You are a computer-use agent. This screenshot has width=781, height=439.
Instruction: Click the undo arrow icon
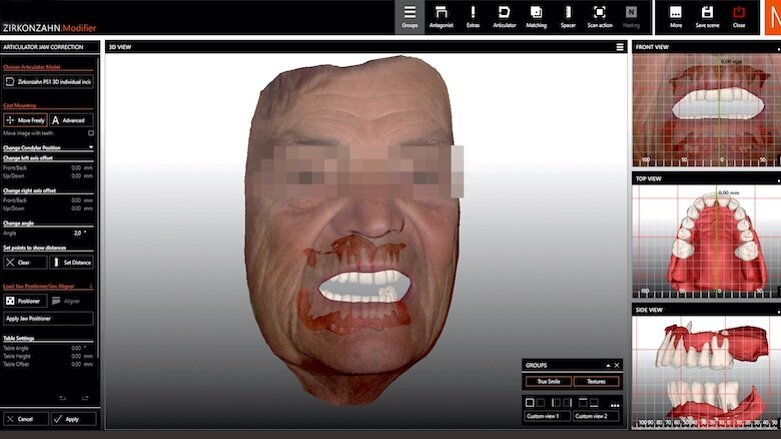(62, 398)
